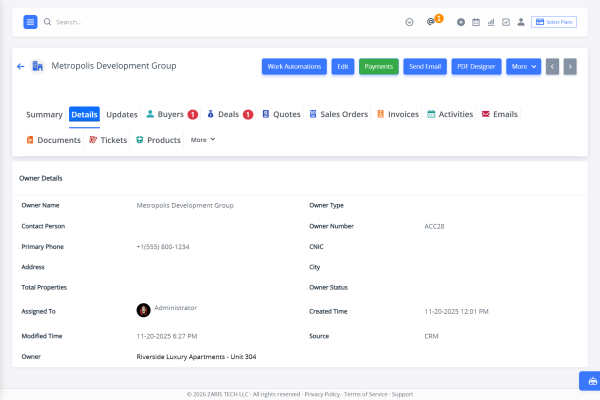
Task: Expand the blue More dropdown button
Action: coord(523,67)
